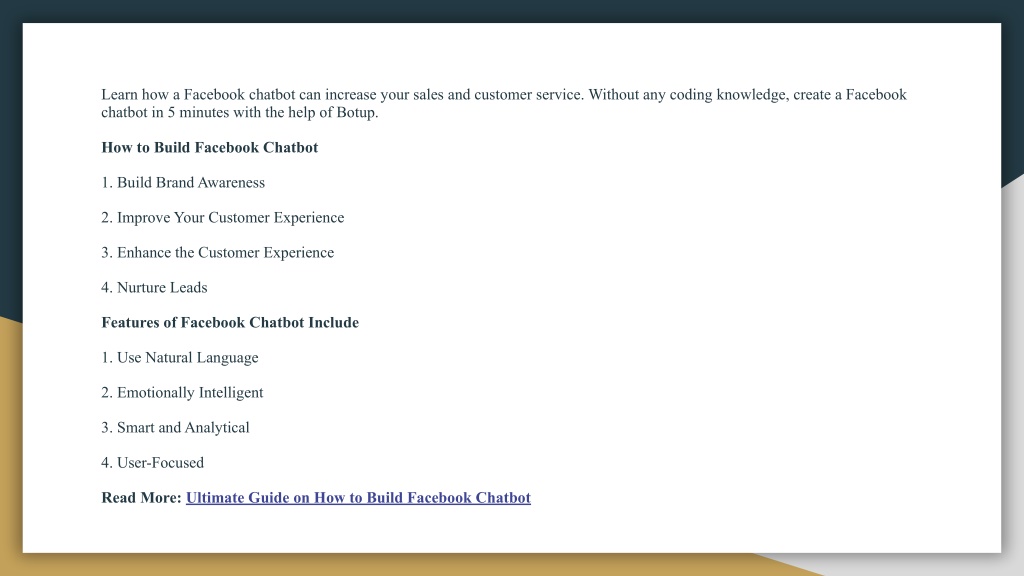Click the light gray shape beside the white card
The height and width of the screenshot is (576, 1024).
coord(1012,366)
